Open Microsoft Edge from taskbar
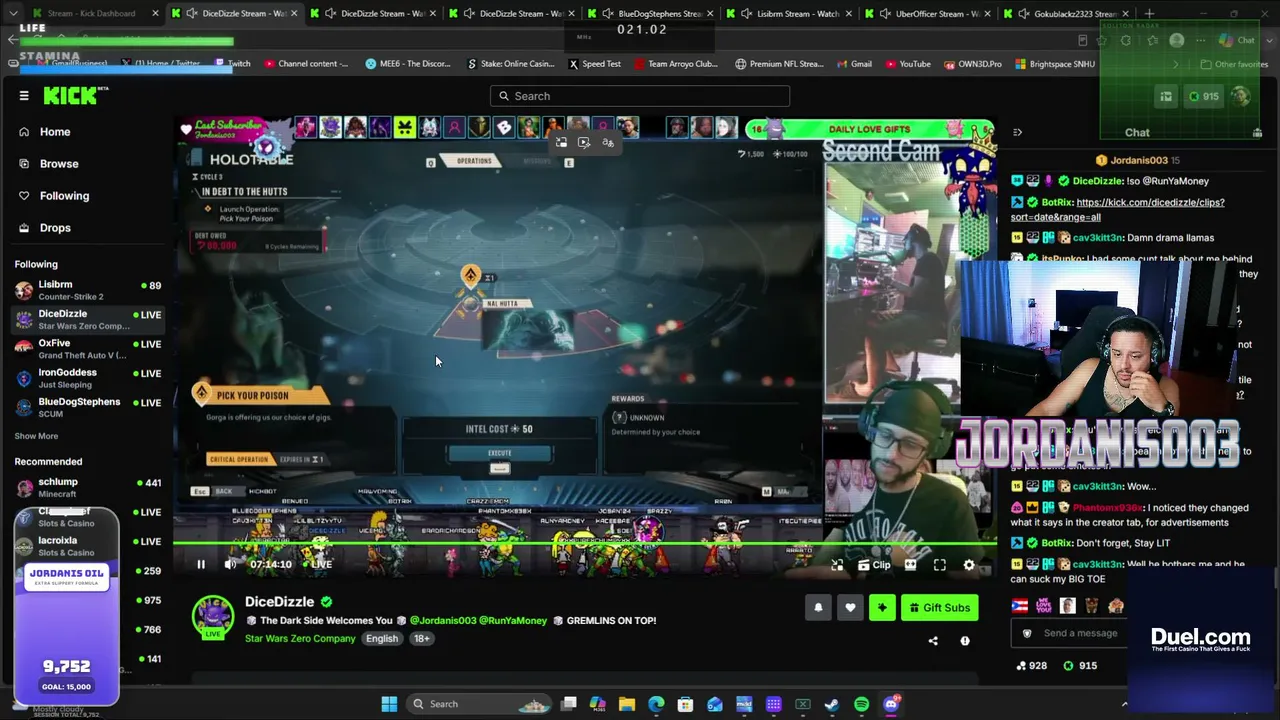The height and width of the screenshot is (720, 1280). coord(656,704)
